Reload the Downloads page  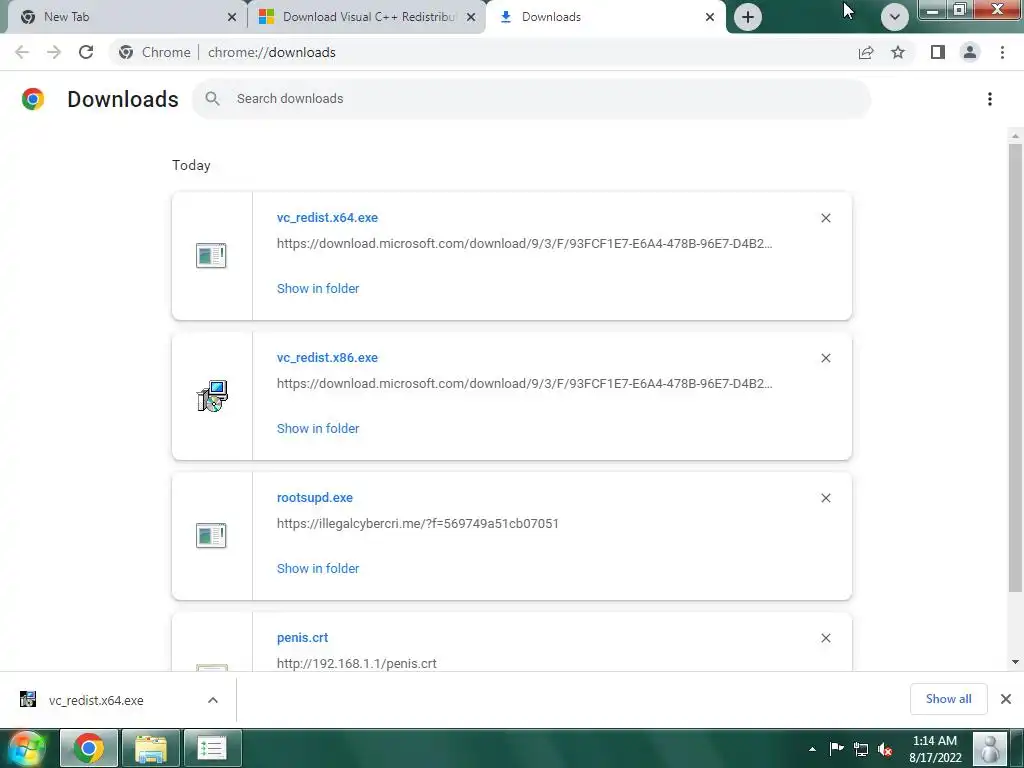tap(86, 52)
